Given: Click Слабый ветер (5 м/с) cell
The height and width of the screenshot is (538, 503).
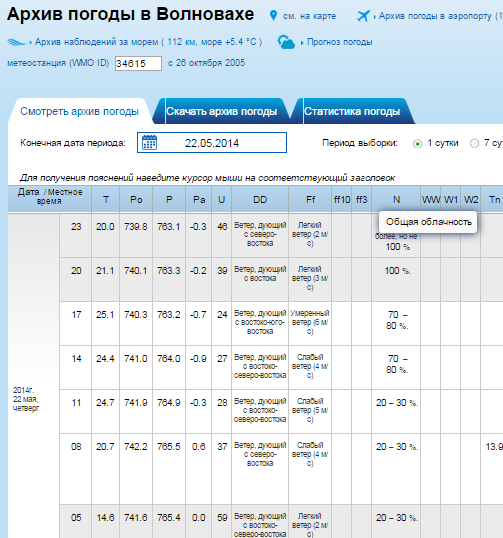Looking at the screenshot, I should tap(310, 410).
